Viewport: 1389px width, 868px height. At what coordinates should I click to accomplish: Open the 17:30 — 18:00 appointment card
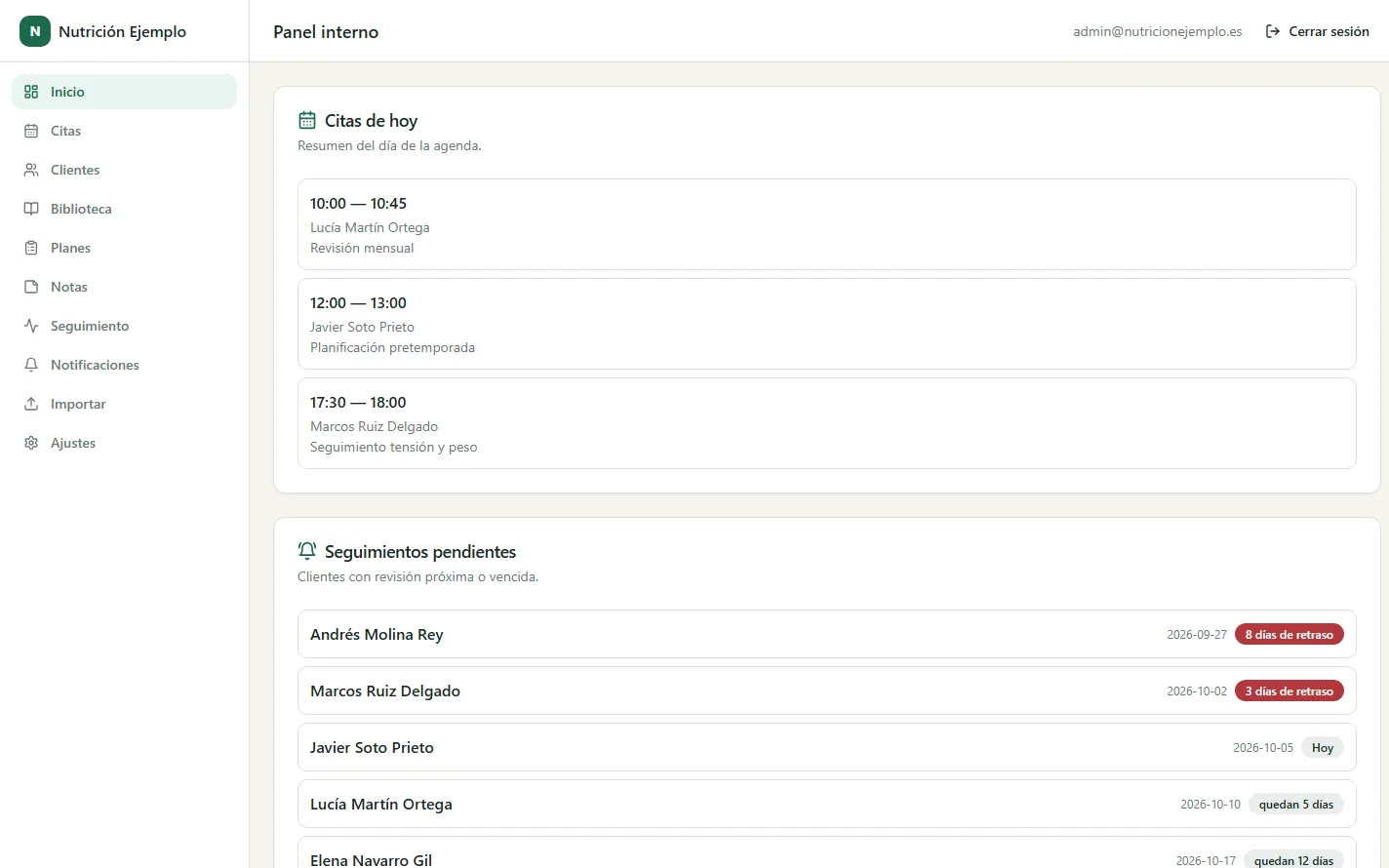826,423
